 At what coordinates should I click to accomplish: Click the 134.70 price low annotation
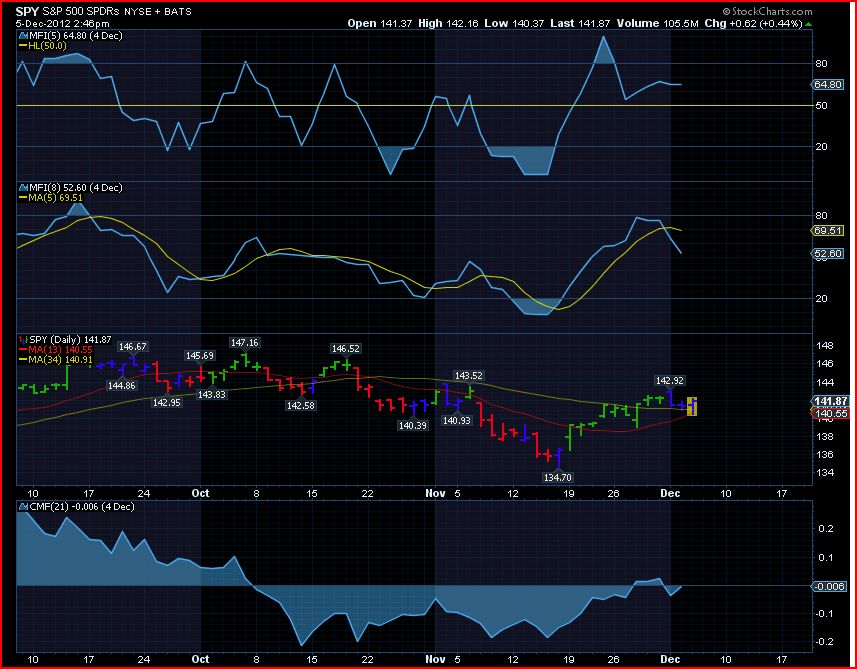[x=558, y=478]
